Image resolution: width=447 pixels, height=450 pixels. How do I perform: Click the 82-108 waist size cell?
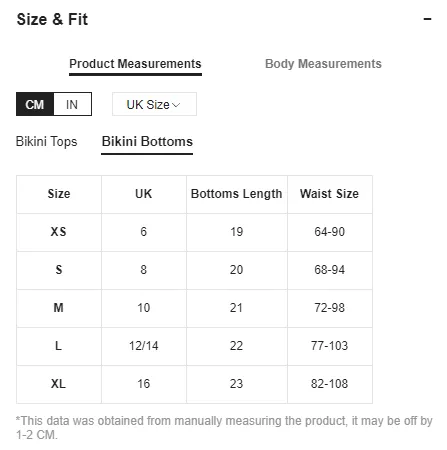coord(329,384)
